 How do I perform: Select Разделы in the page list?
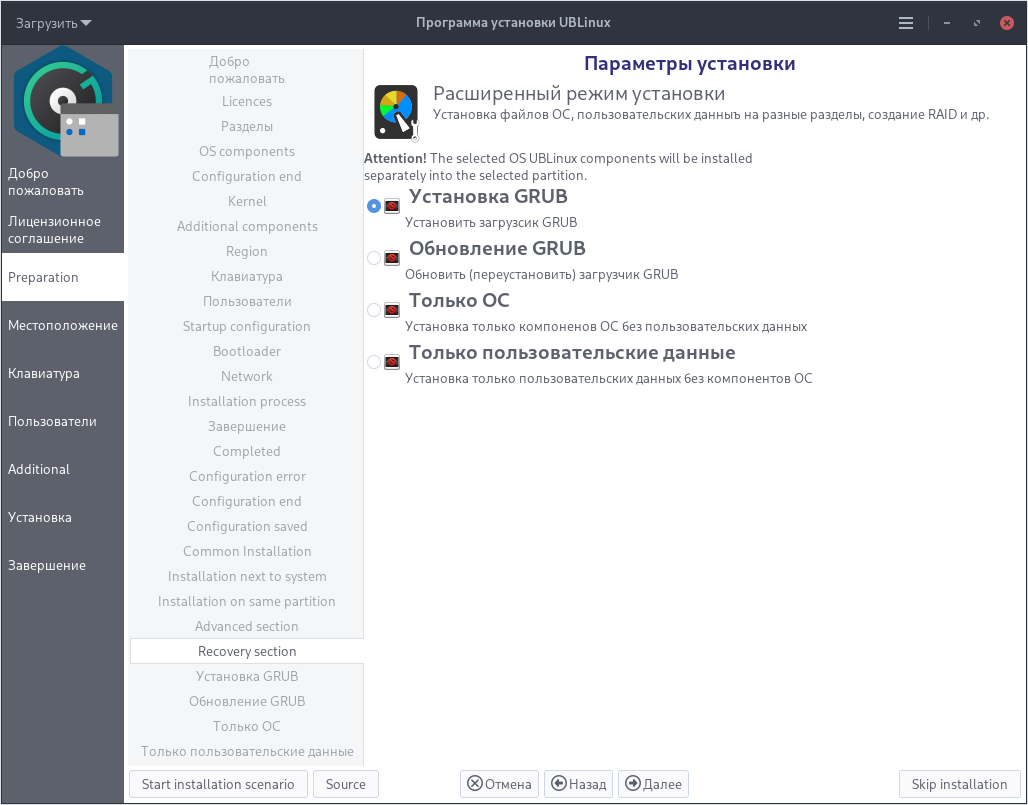(x=247, y=127)
